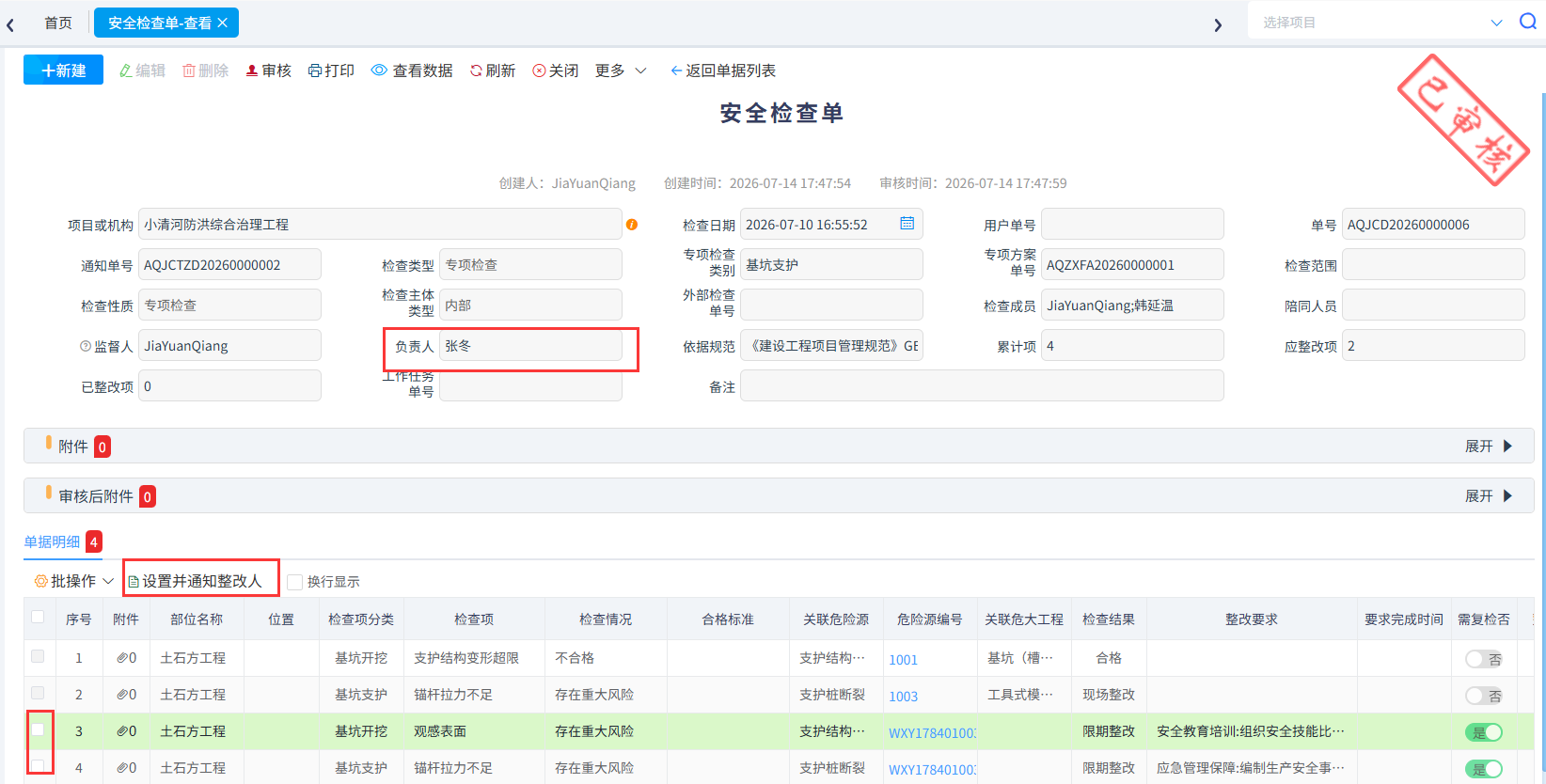Click the 负责人 field showing 张冬
1546x784 pixels.
coord(530,345)
